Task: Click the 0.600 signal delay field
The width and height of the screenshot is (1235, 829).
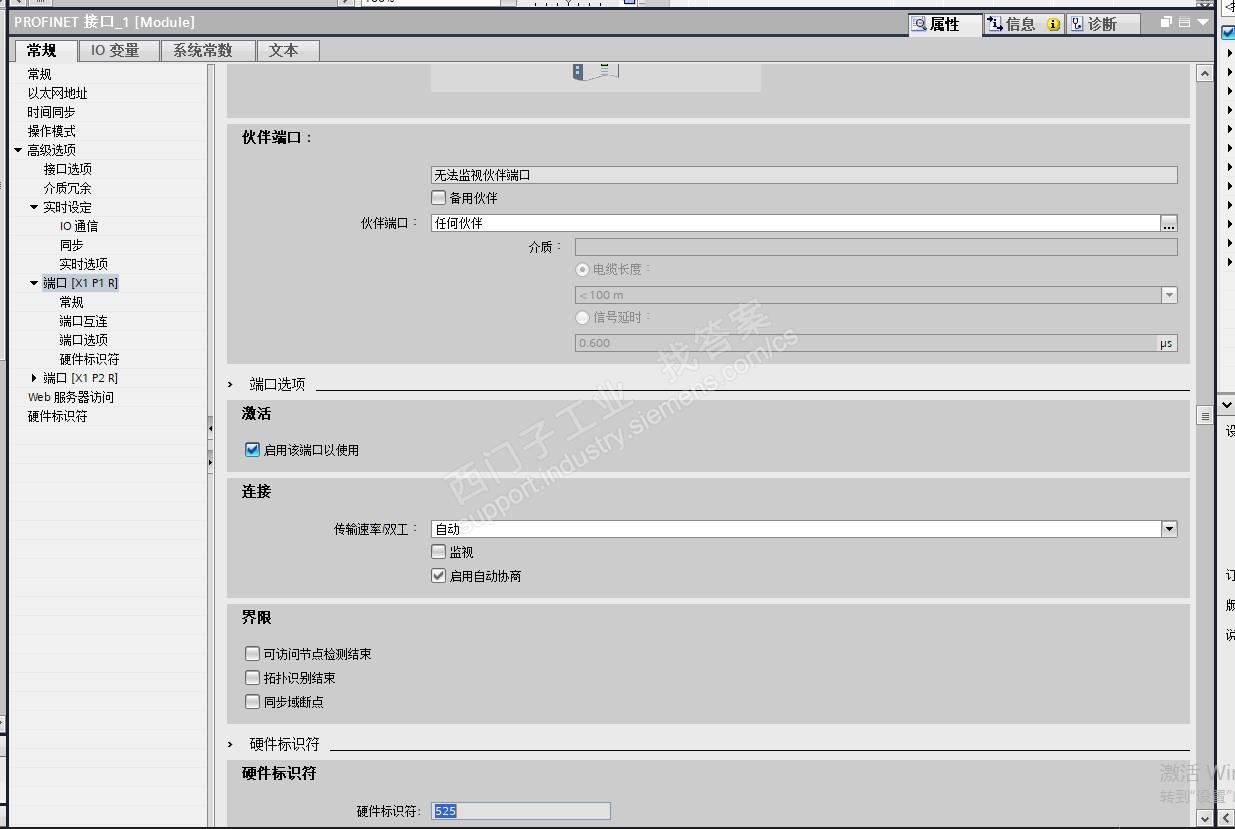Action: point(866,343)
